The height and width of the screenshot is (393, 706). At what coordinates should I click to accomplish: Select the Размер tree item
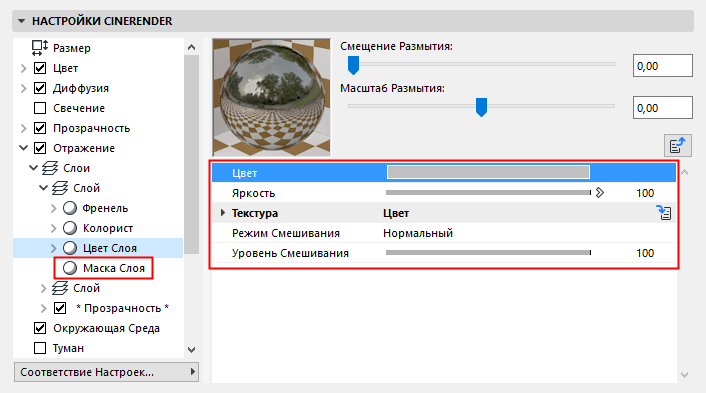[x=72, y=48]
